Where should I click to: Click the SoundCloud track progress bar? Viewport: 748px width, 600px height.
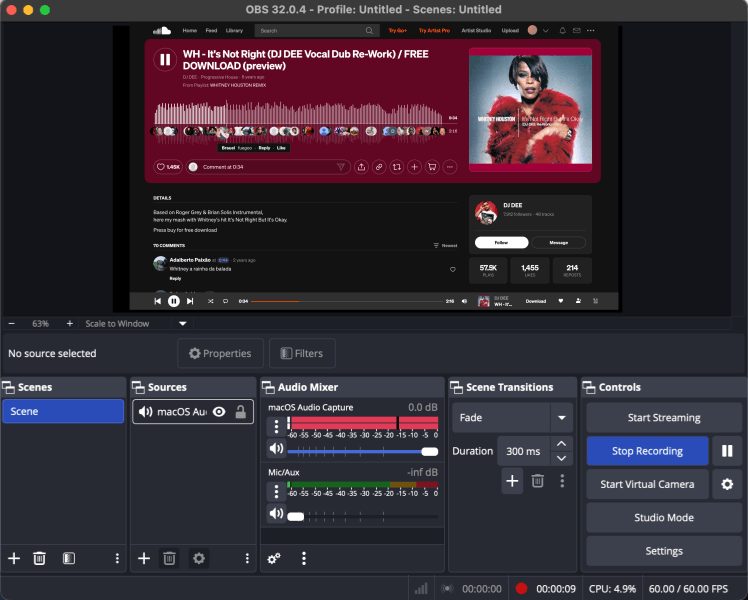[347, 301]
